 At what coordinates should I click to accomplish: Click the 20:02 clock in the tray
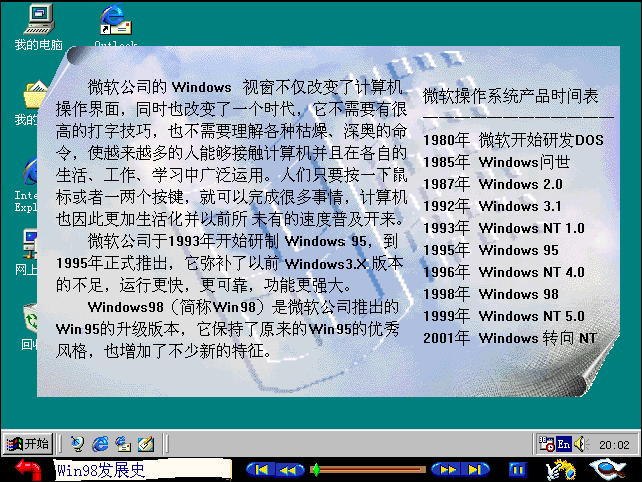point(614,445)
